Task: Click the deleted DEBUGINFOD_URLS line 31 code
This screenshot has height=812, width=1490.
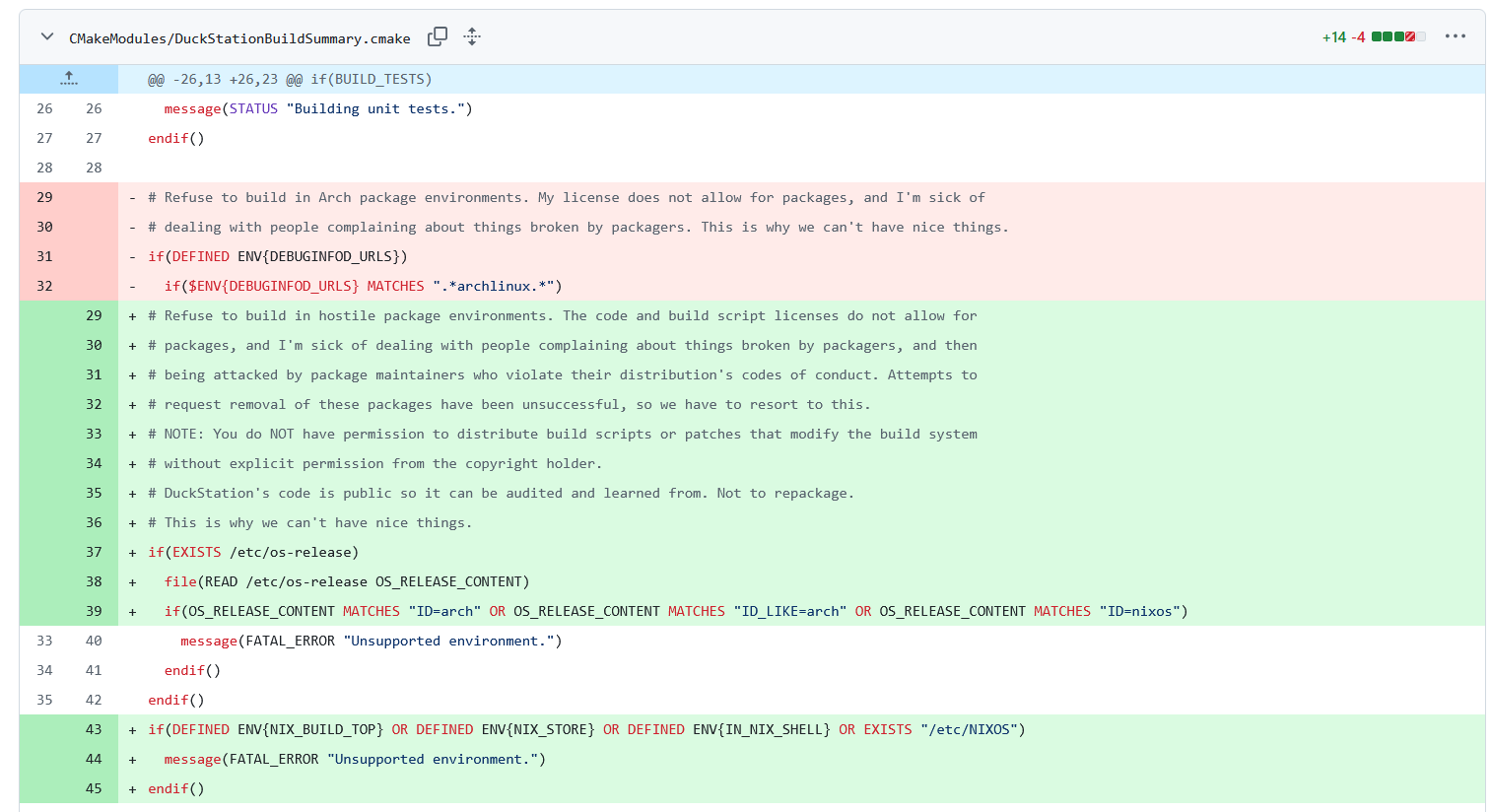Action: [x=277, y=256]
